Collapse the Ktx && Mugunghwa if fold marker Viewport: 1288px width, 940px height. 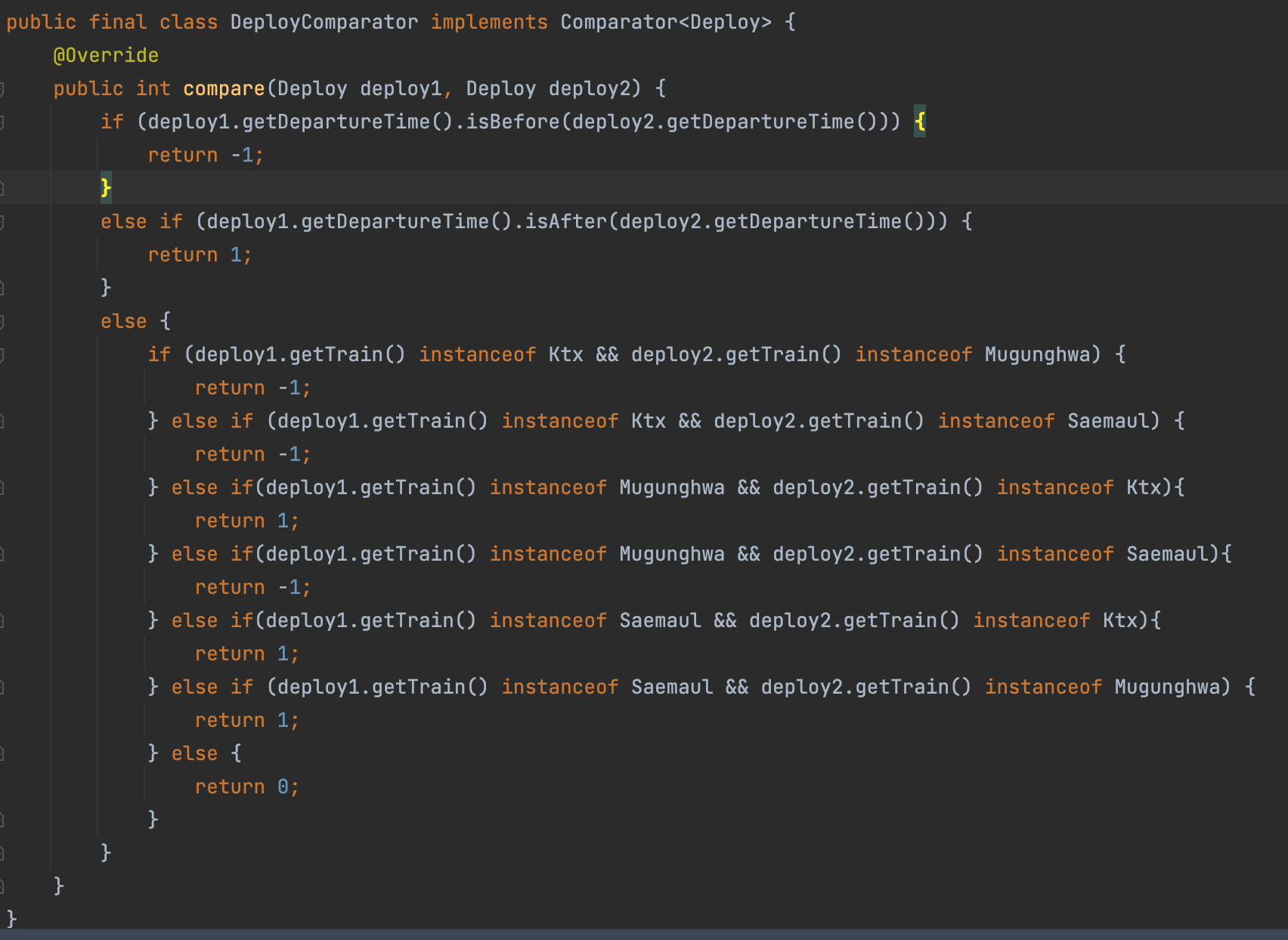[2, 354]
